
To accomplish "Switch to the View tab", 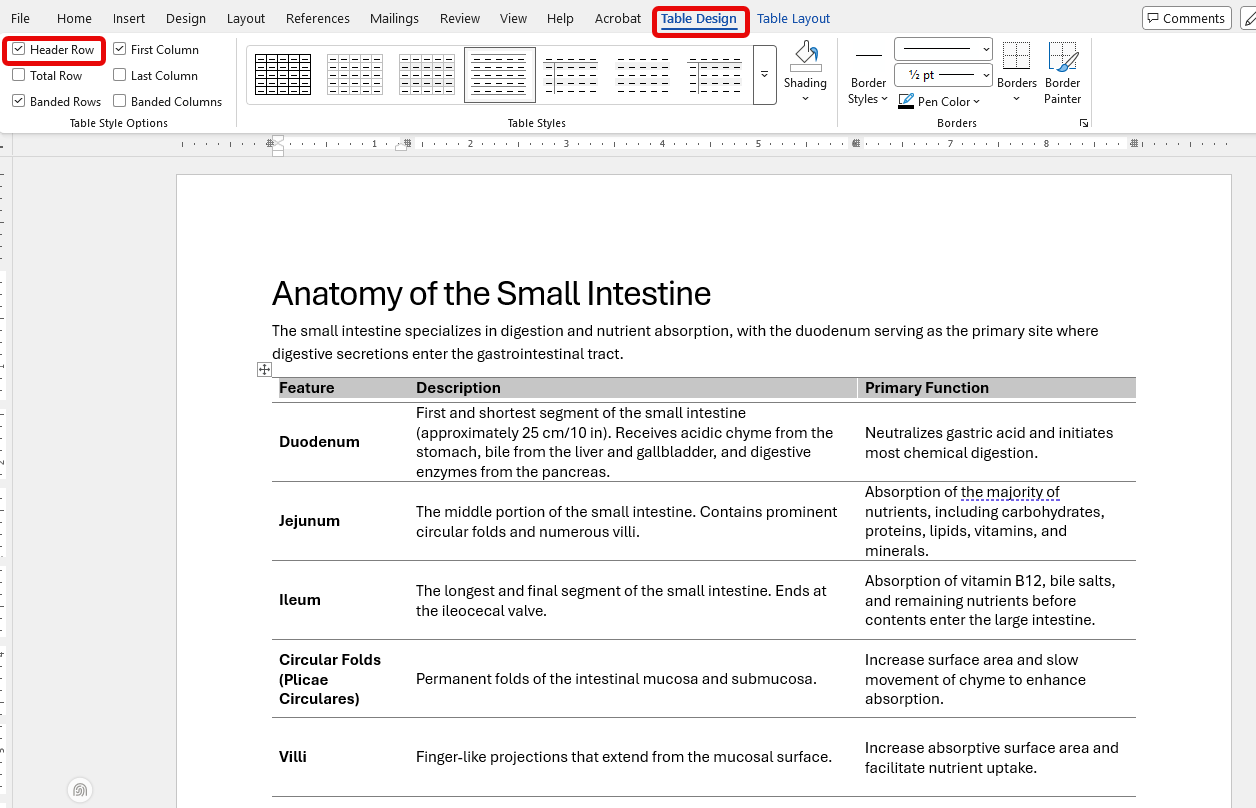I will coord(513,18).
